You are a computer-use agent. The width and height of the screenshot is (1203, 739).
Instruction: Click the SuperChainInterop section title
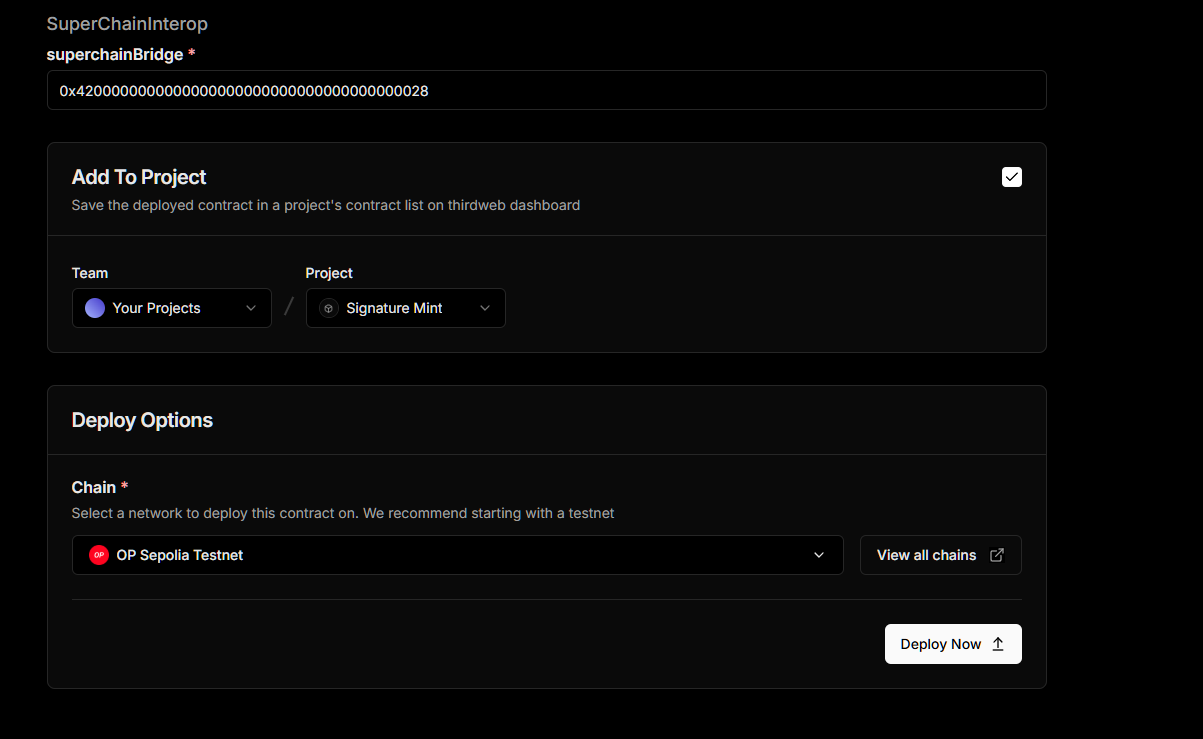127,24
